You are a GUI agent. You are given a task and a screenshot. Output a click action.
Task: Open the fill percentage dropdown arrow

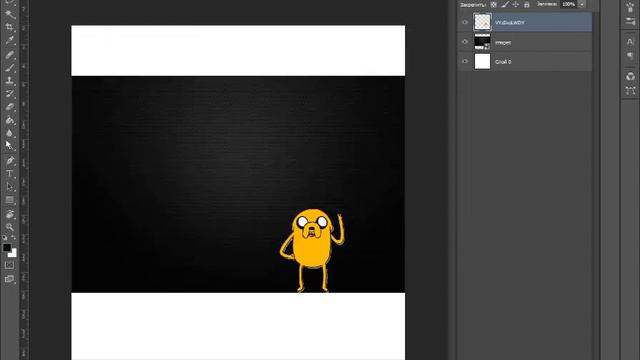582,4
